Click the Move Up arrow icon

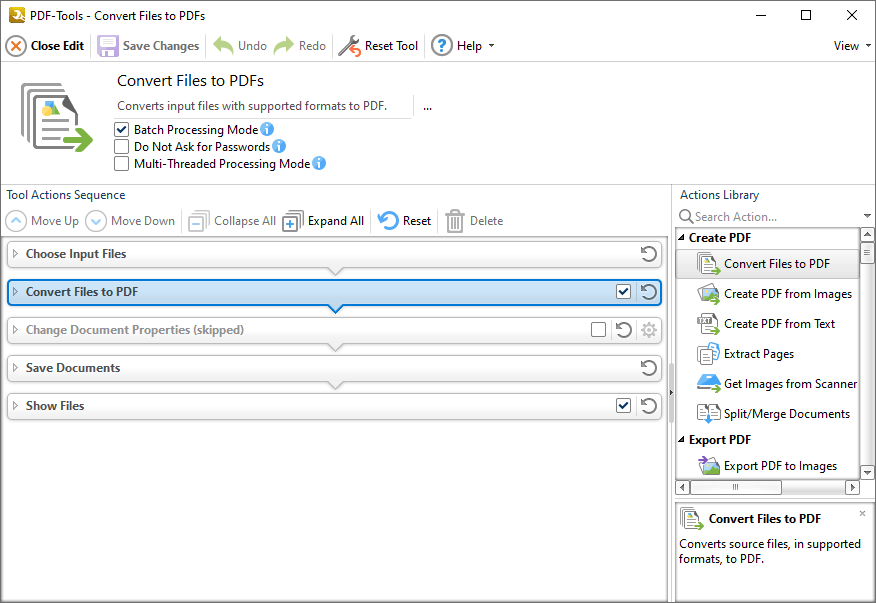pos(16,221)
